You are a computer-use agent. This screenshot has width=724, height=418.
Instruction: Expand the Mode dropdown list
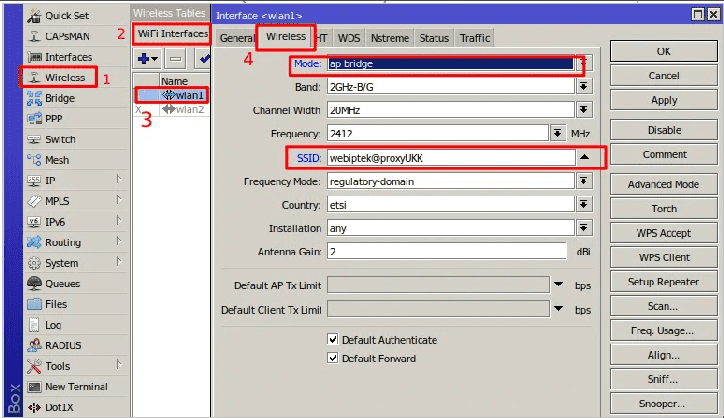(x=585, y=63)
